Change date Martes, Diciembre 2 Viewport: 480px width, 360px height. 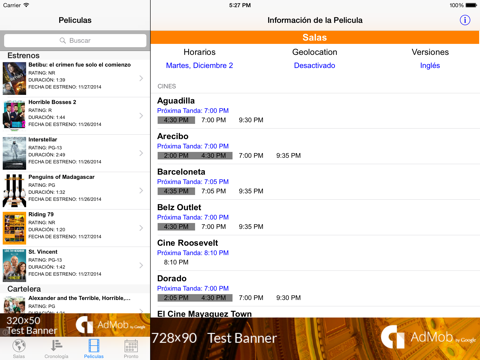199,65
